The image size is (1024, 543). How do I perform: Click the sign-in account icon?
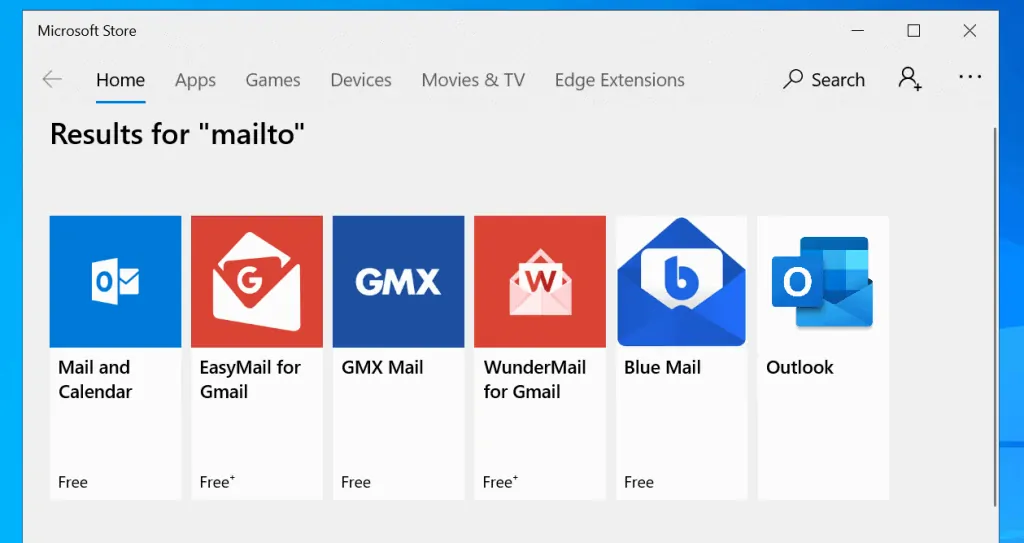click(x=909, y=80)
